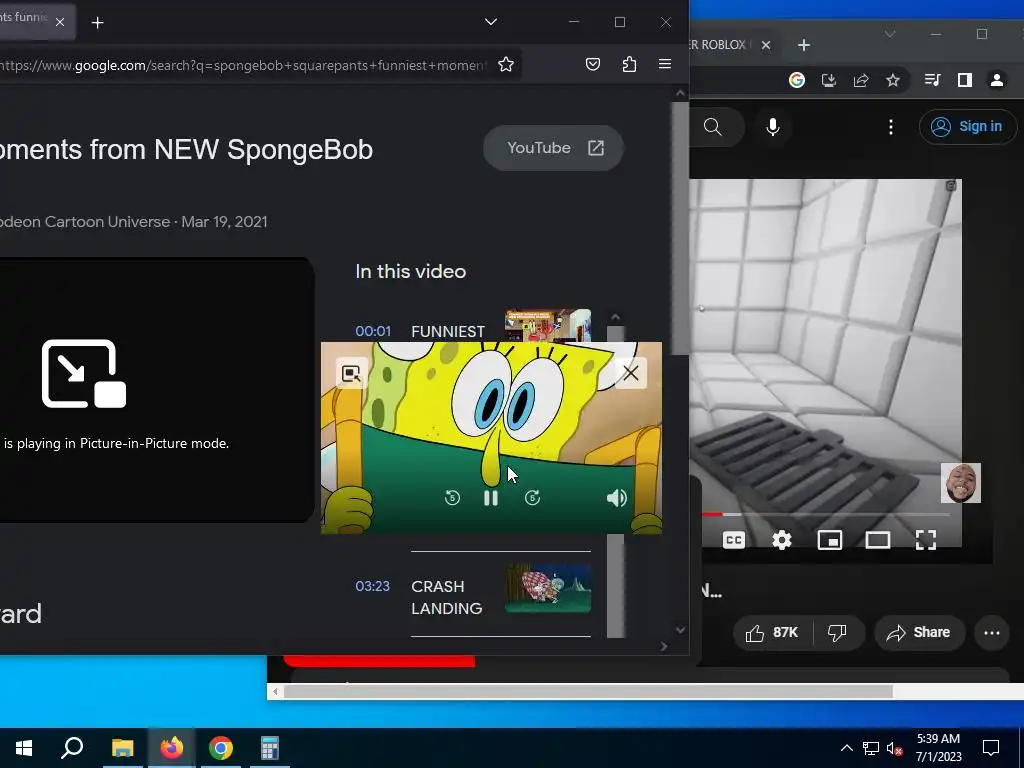The width and height of the screenshot is (1024, 768).
Task: Click the YouTube search magnifier button
Action: pyautogui.click(x=712, y=127)
